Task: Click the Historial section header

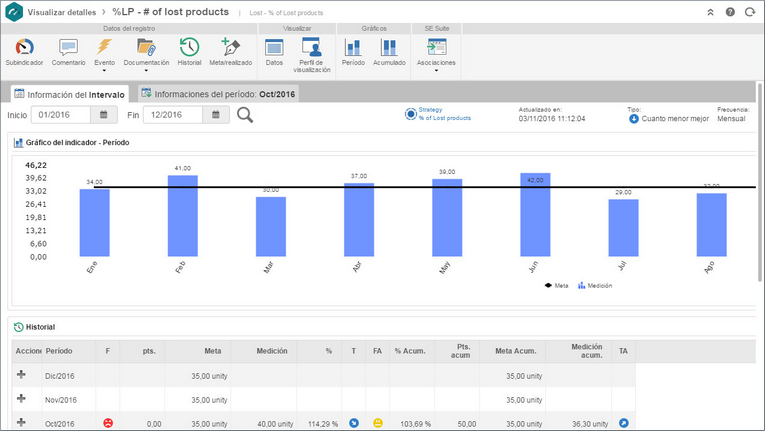Action: 40,327
